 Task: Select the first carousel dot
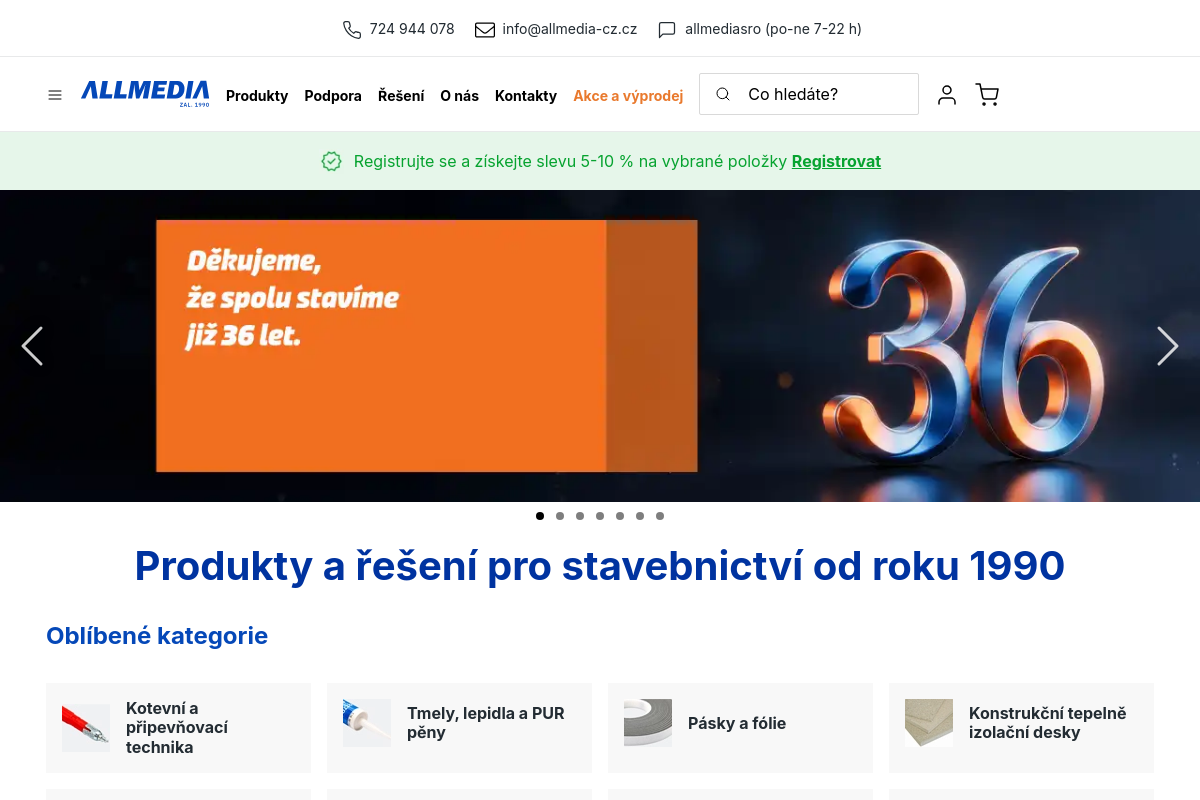click(540, 516)
